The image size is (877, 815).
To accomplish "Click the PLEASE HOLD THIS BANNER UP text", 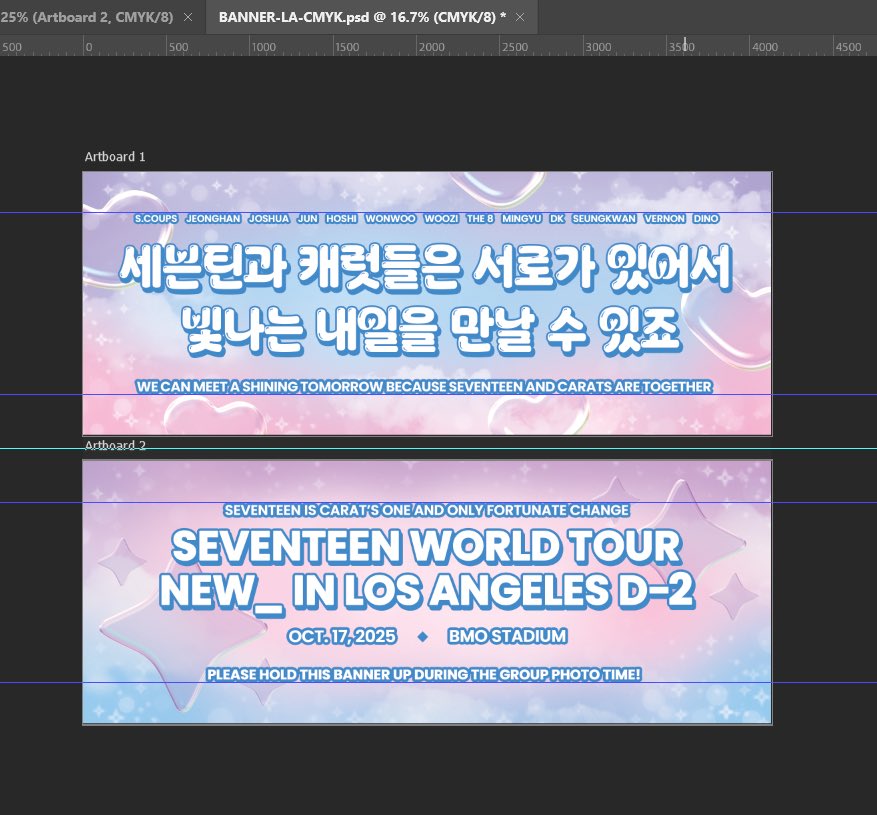I will [x=424, y=675].
